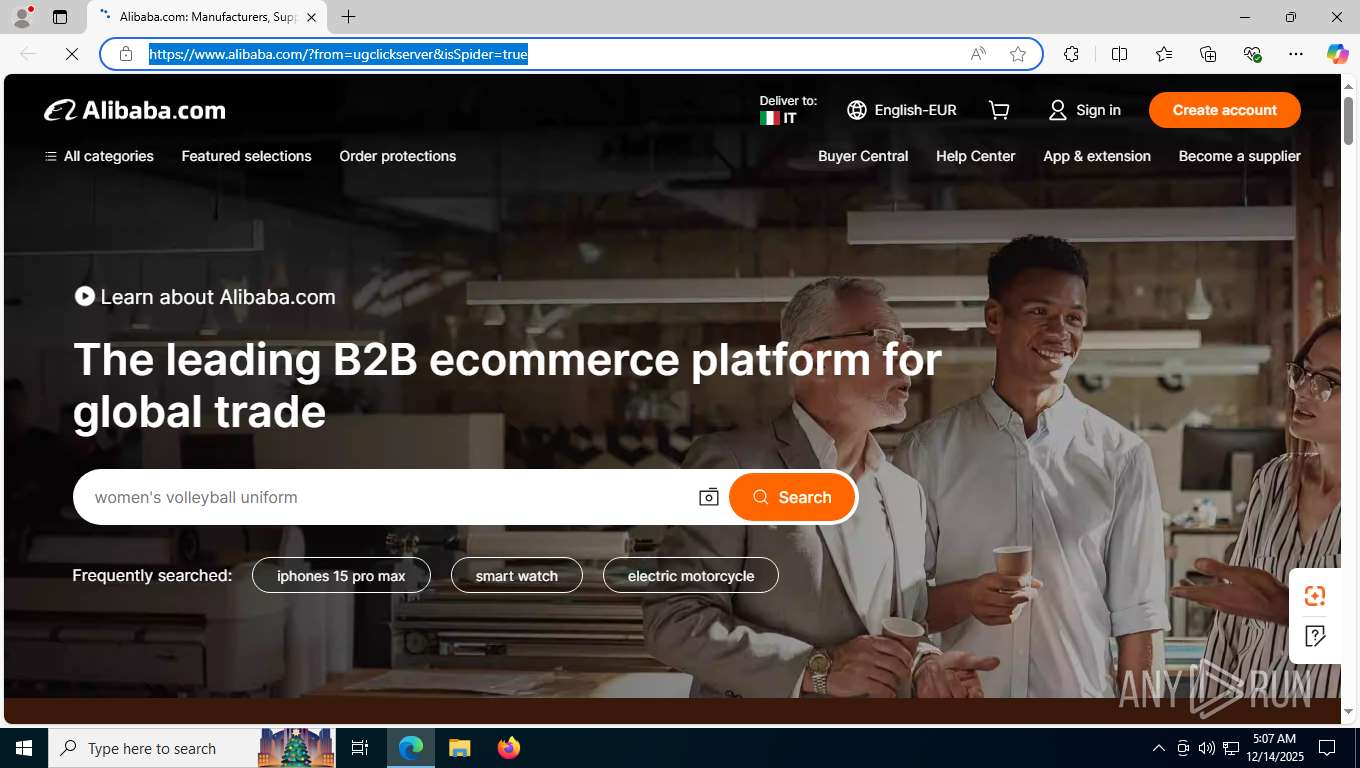Open the tab actions menu icon
This screenshot has height=768, width=1360.
pos(60,17)
